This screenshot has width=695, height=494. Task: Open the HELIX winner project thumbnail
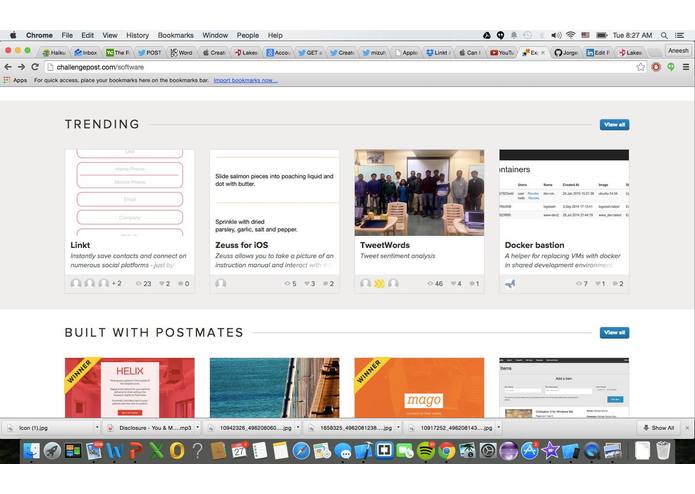[x=129, y=388]
